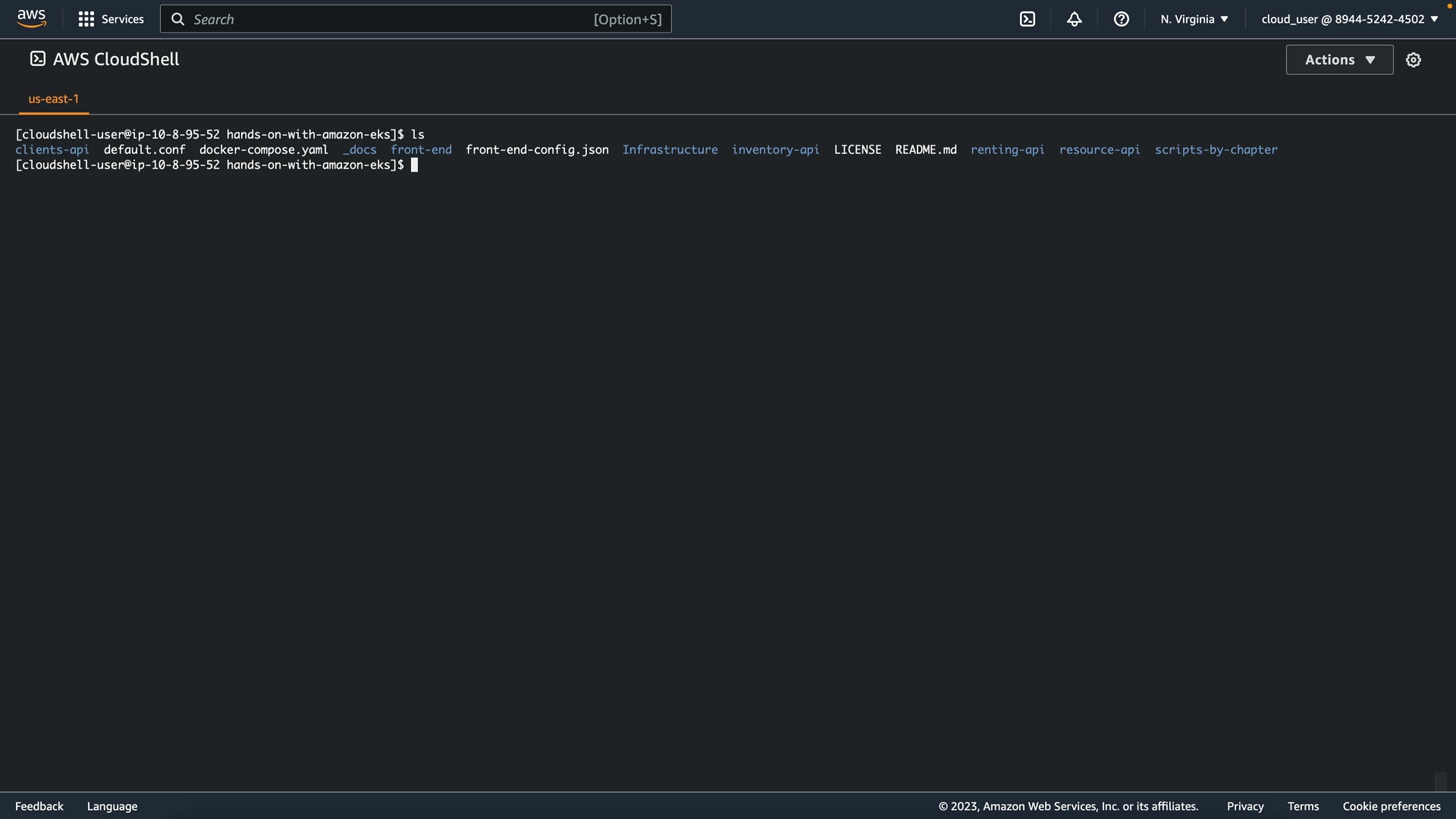Open the Privacy link

coord(1245,806)
